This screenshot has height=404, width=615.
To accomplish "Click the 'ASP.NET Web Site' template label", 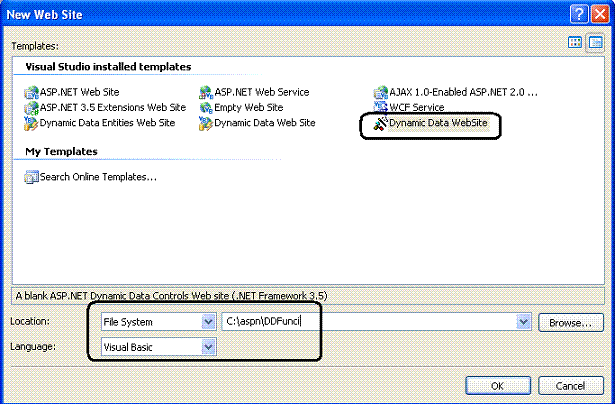I will point(80,93).
